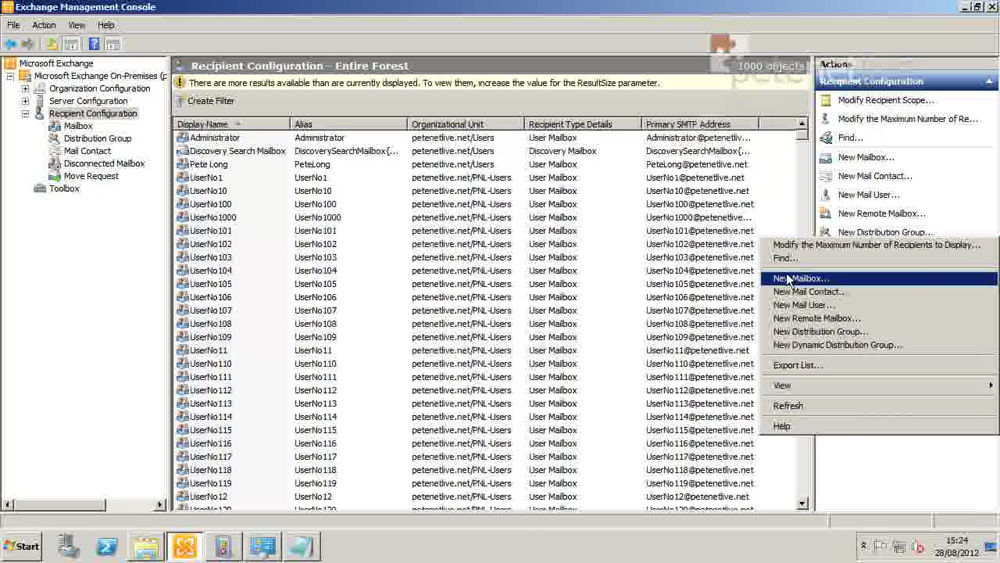Click the Create Filter funnel icon
The height and width of the screenshot is (563, 1000).
click(180, 101)
